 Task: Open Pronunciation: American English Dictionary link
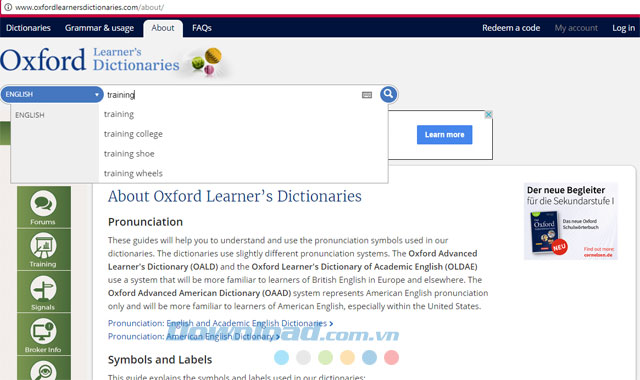(194, 336)
